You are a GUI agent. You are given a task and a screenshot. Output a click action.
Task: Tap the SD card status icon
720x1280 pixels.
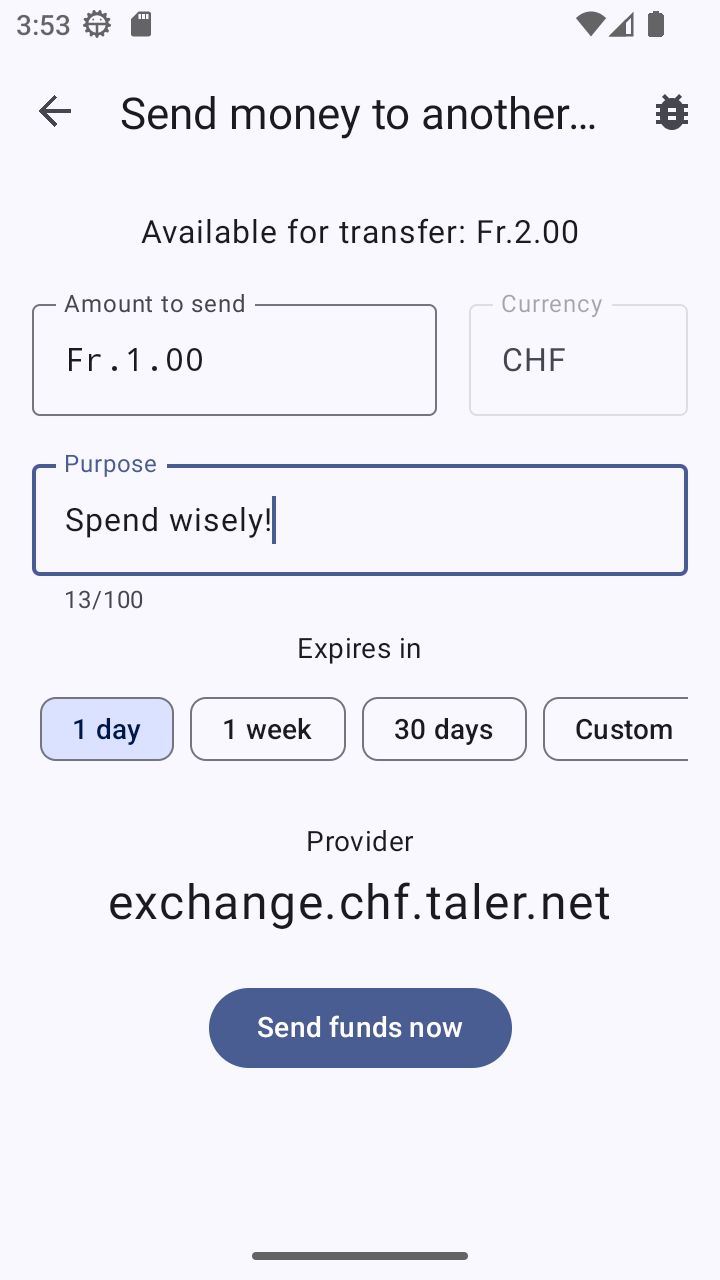(141, 25)
